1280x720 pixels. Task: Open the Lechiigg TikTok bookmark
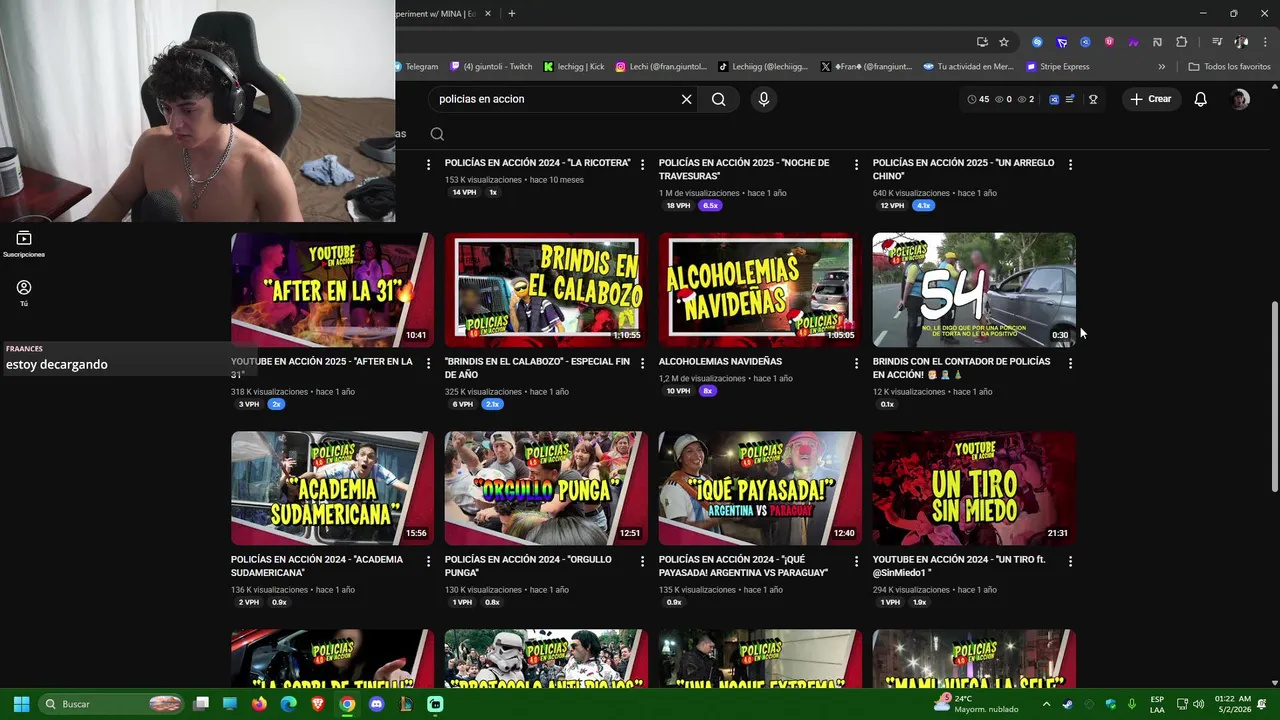[762, 67]
